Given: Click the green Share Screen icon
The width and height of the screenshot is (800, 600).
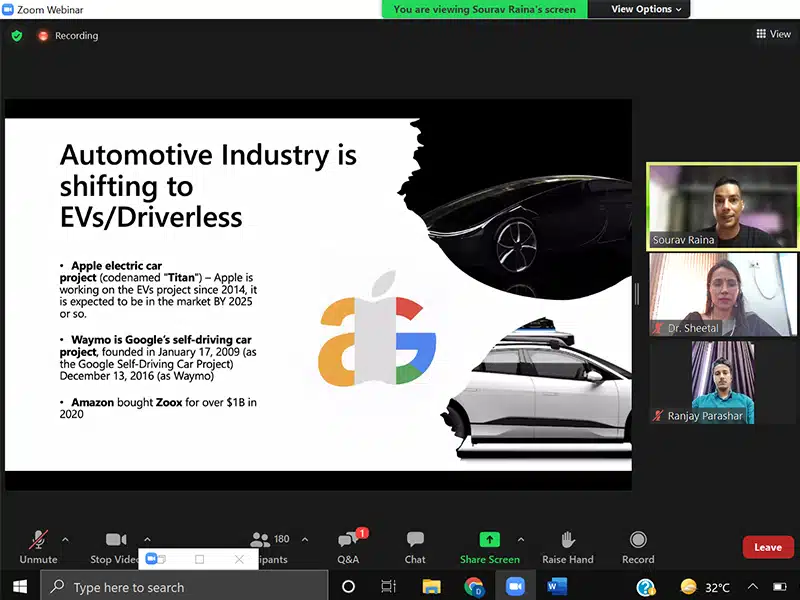Looking at the screenshot, I should [x=489, y=540].
